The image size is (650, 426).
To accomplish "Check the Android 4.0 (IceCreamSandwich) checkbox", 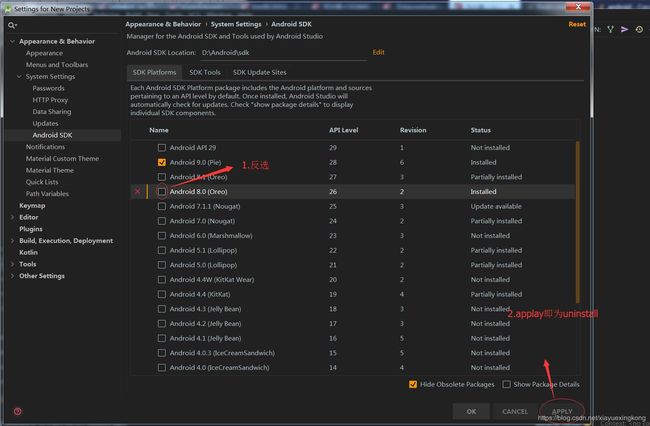I will 162,368.
